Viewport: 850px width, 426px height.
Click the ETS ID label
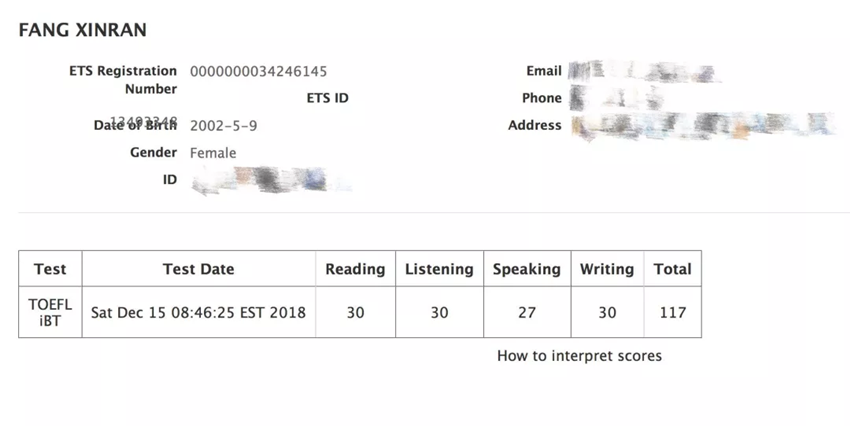[327, 98]
